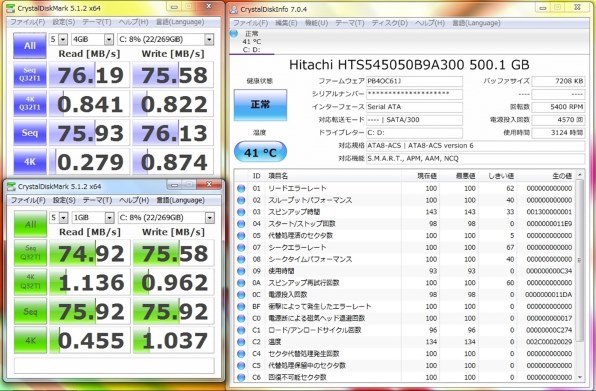Click the serial number field with asterisks
This screenshot has width=596, height=391.
pyautogui.click(x=414, y=94)
